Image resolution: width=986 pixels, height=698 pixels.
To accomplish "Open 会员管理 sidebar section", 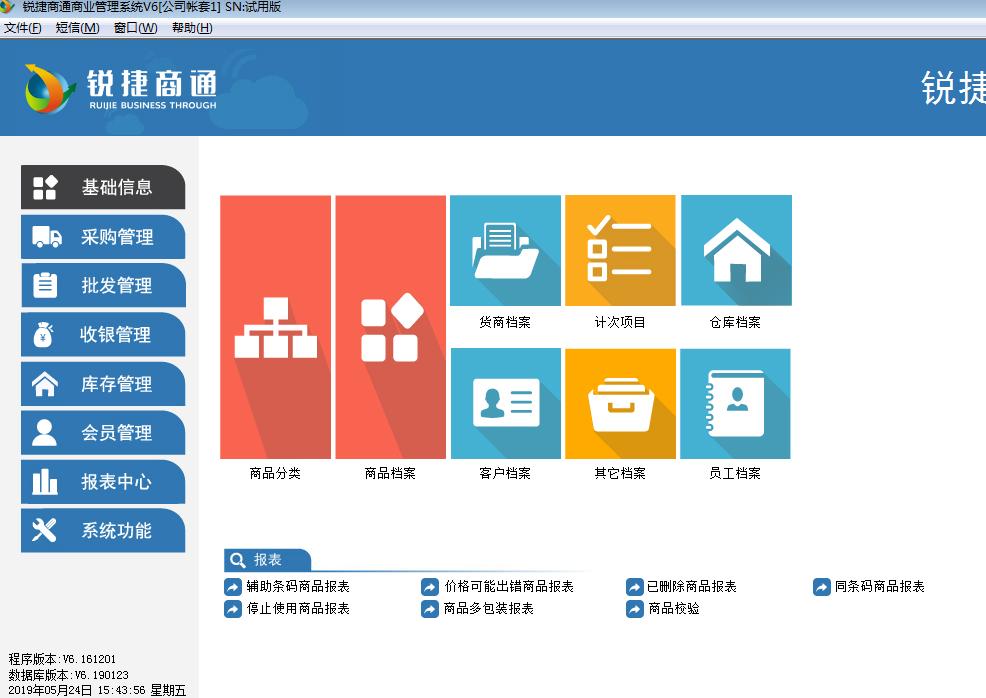I will (103, 433).
